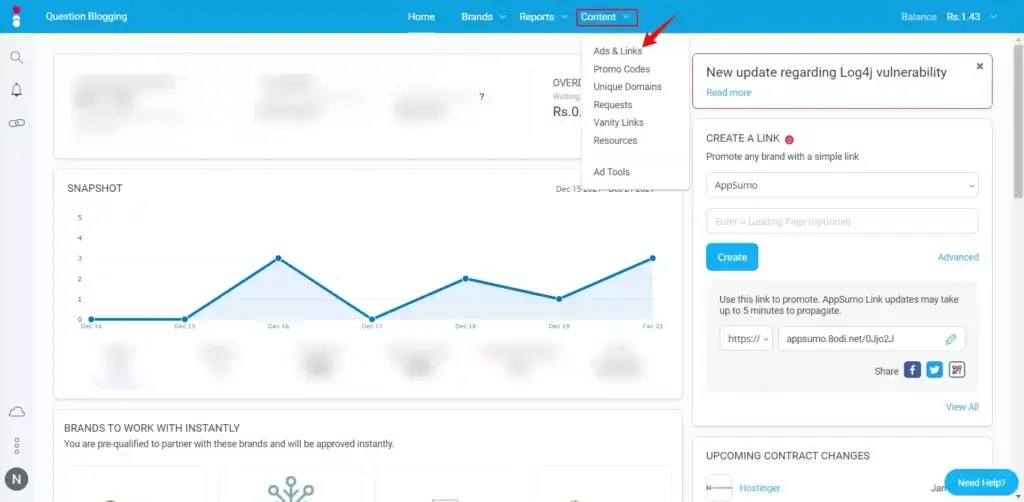1024x502 pixels.
Task: Click the Landing Page input field
Action: pyautogui.click(x=842, y=221)
